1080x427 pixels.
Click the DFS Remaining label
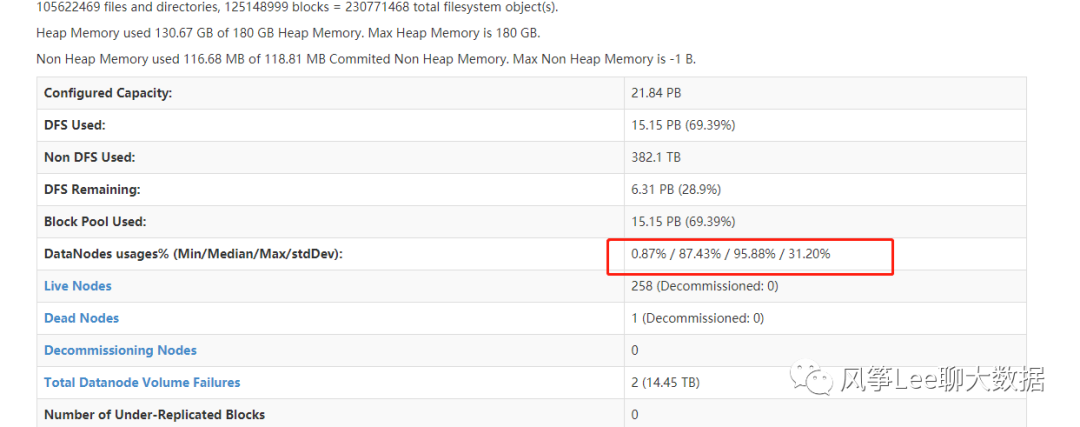92,189
